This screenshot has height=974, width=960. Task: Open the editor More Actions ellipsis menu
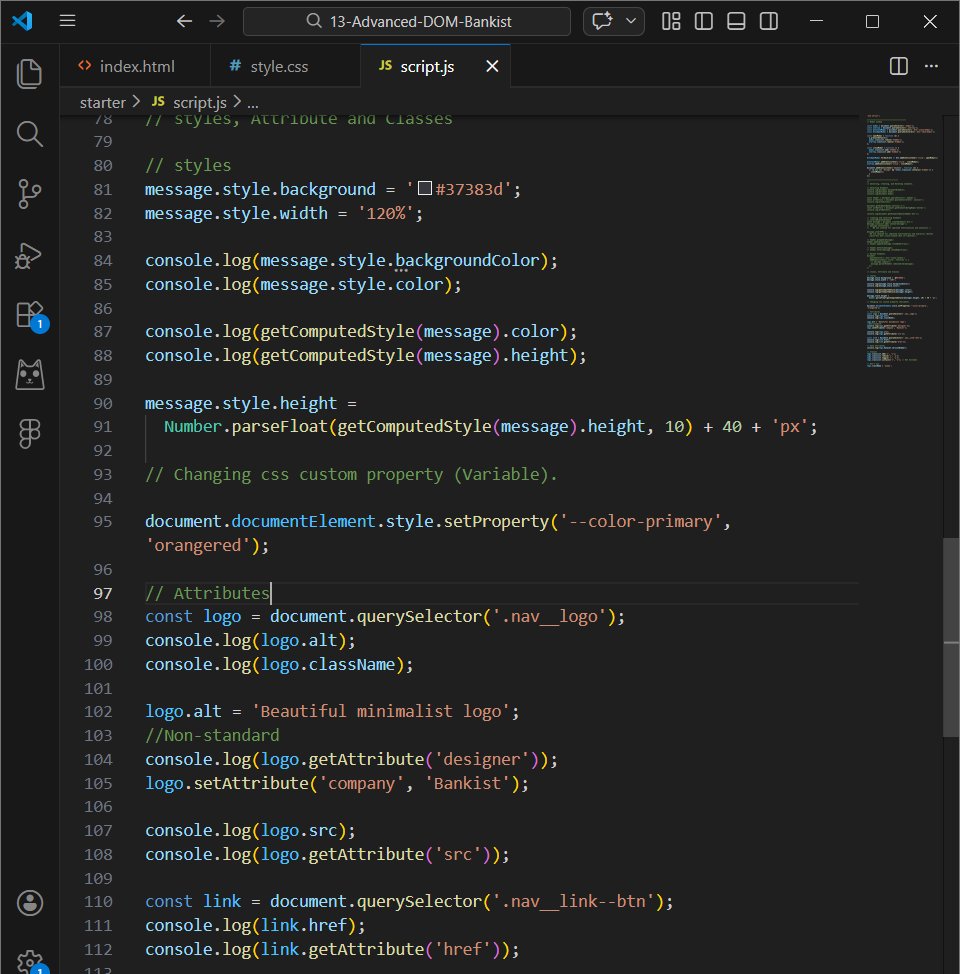931,66
